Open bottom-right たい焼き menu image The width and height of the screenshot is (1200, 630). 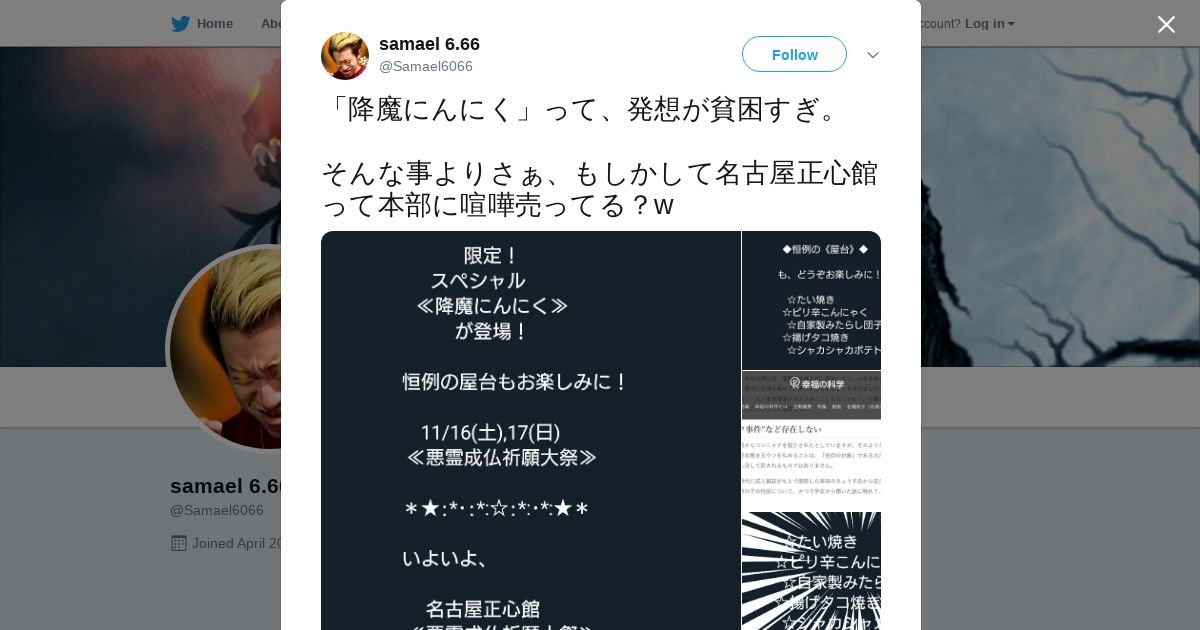click(812, 571)
